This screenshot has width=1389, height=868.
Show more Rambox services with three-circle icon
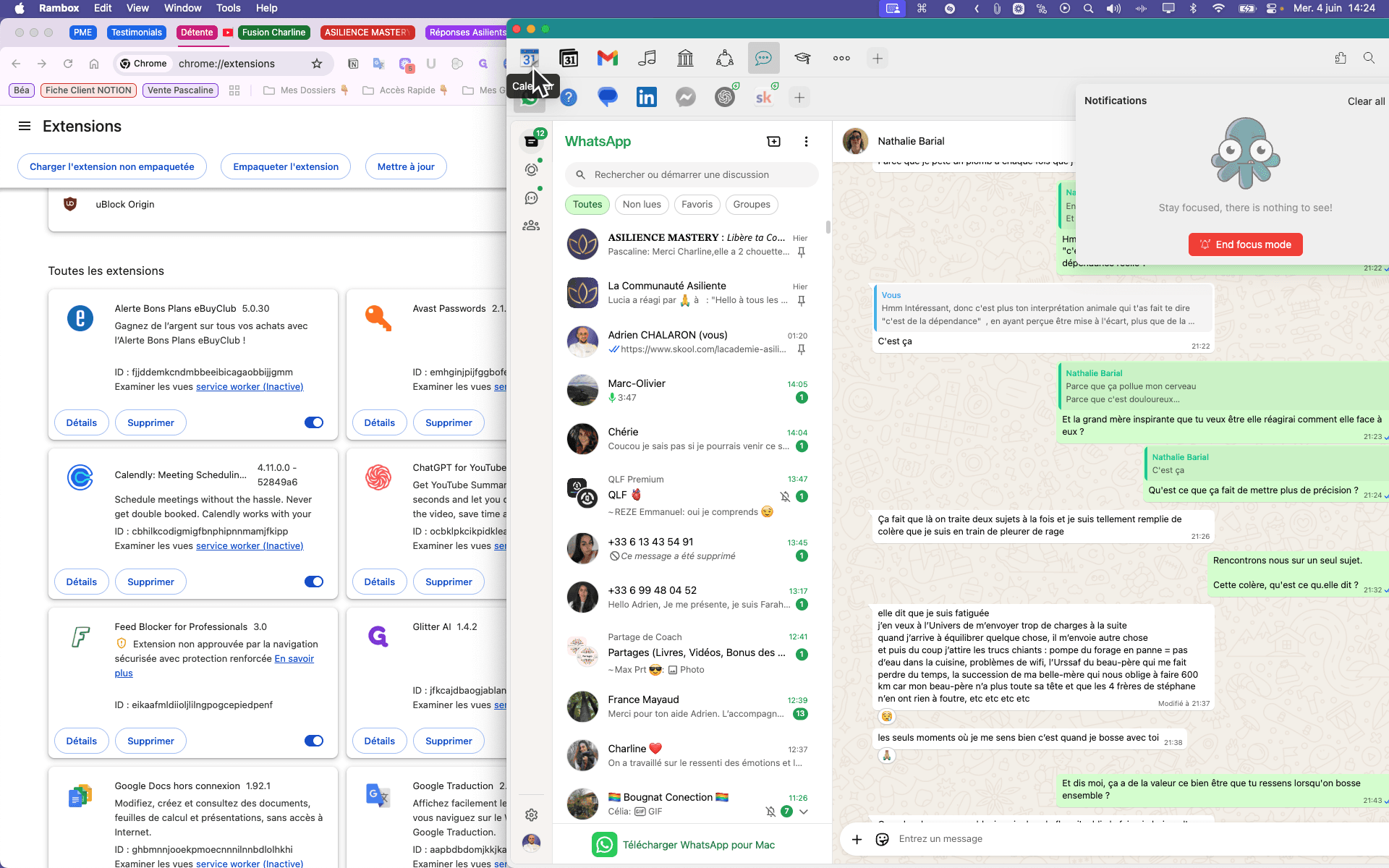(x=841, y=59)
